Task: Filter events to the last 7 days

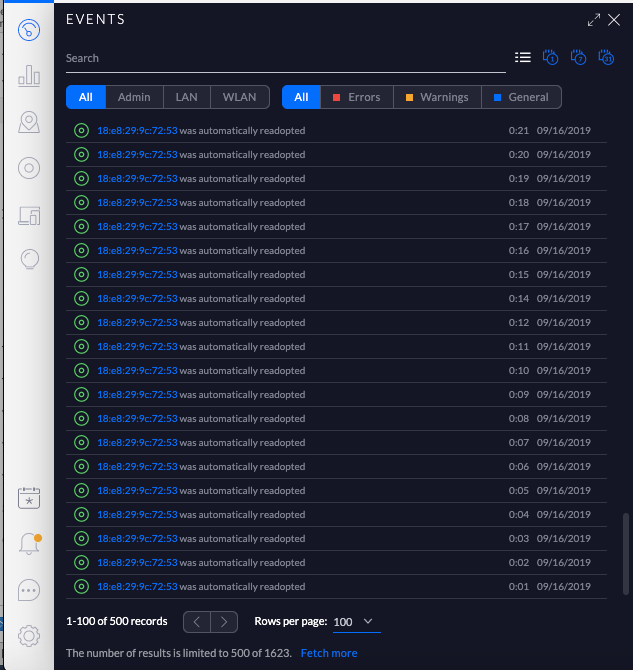Action: coord(578,57)
